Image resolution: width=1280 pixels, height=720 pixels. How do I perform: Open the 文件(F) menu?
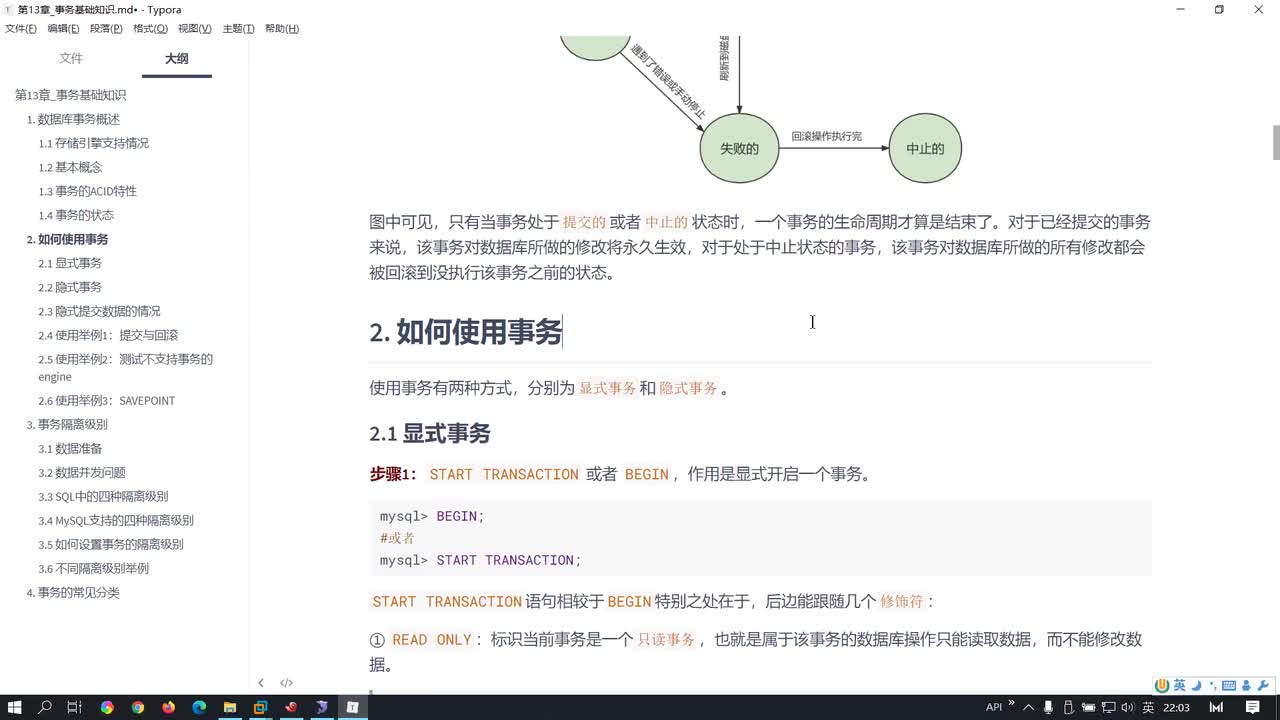tap(21, 28)
